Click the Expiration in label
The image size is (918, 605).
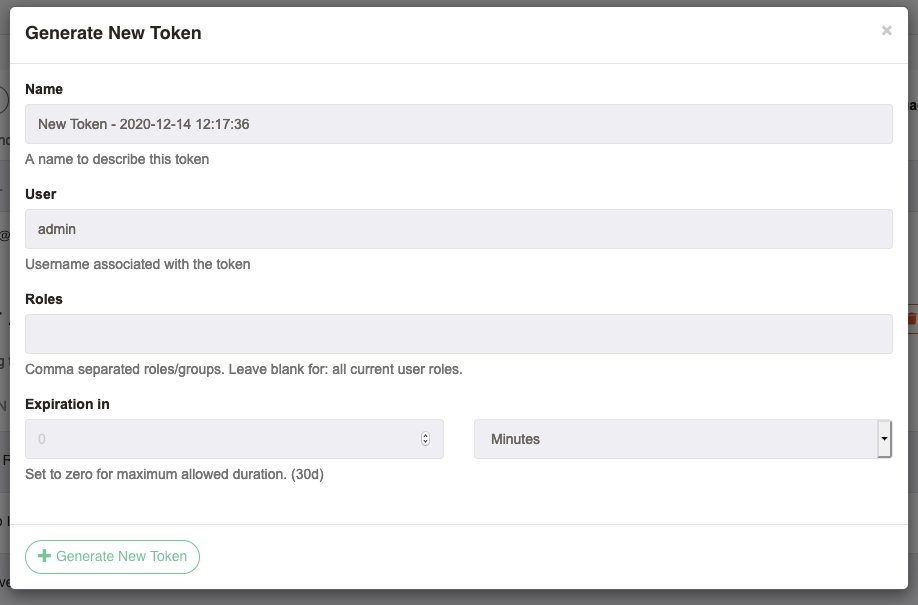tap(67, 404)
